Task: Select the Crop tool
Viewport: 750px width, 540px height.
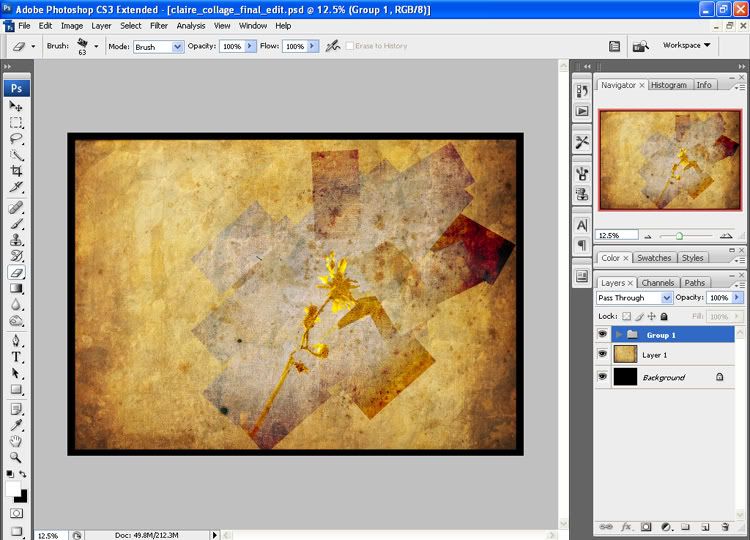Action: (x=16, y=171)
